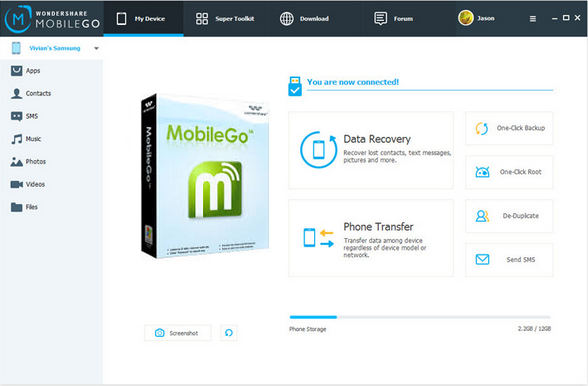Click the refresh icon next to Screenshot
Screen dimensions: 588x386
click(x=229, y=333)
